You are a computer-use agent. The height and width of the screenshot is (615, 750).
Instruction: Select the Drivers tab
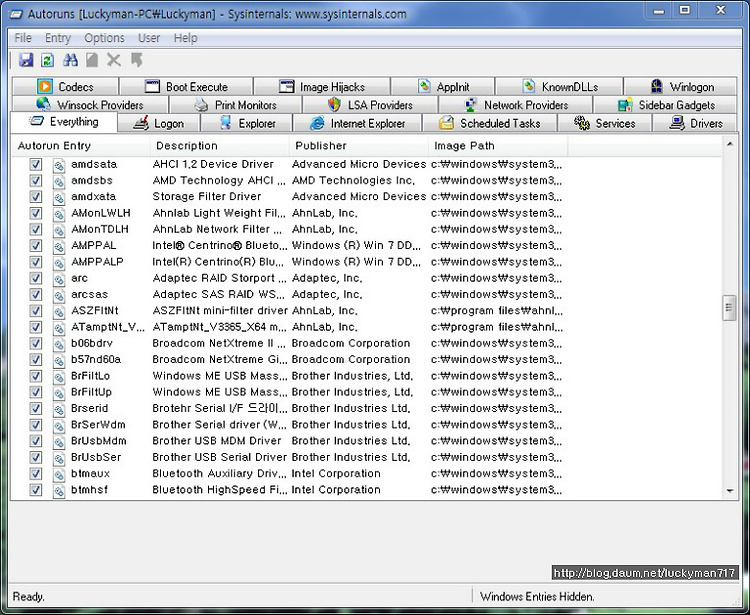(x=695, y=123)
